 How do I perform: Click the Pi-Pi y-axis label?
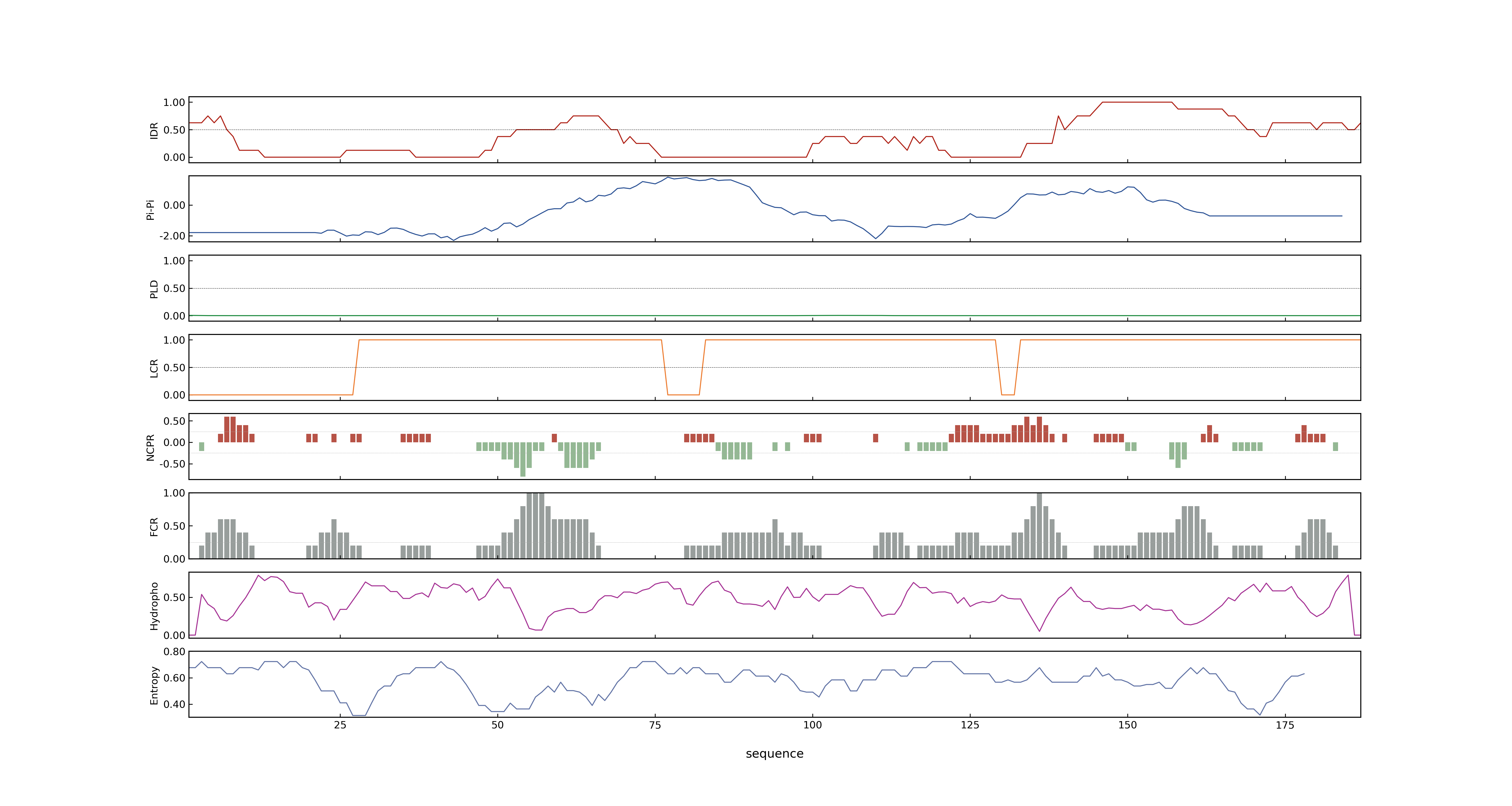150,209
